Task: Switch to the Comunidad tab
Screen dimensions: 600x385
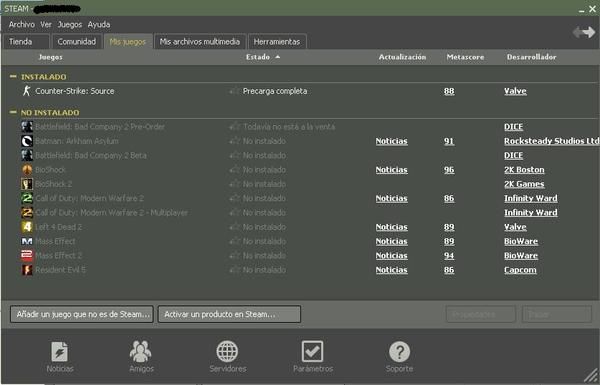Action: [x=77, y=42]
